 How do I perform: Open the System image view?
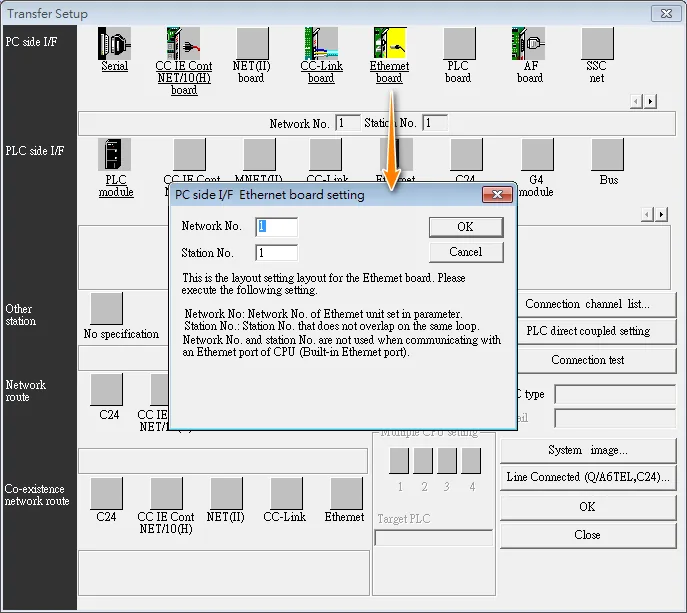click(x=588, y=450)
